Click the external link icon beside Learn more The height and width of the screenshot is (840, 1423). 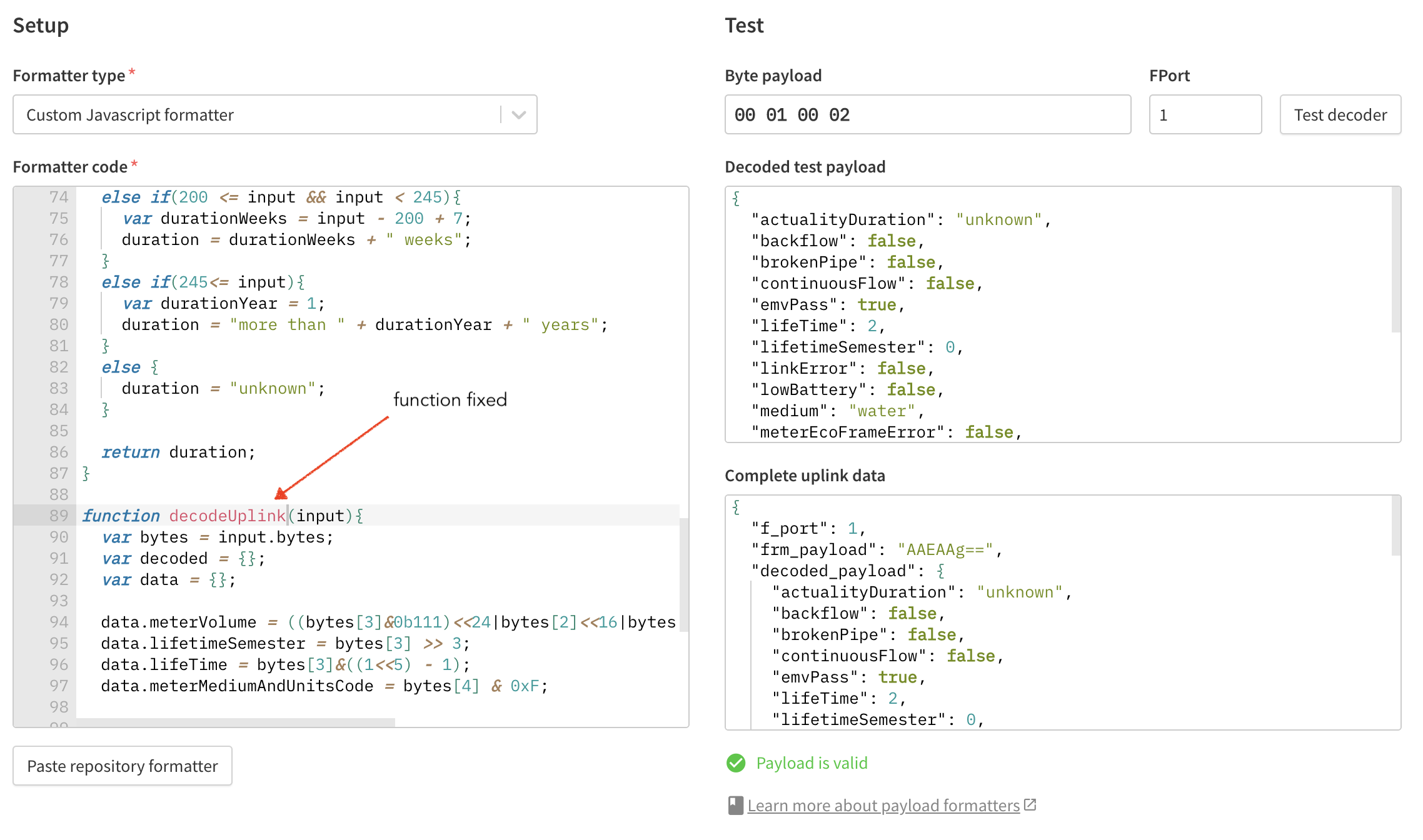pyautogui.click(x=1030, y=805)
